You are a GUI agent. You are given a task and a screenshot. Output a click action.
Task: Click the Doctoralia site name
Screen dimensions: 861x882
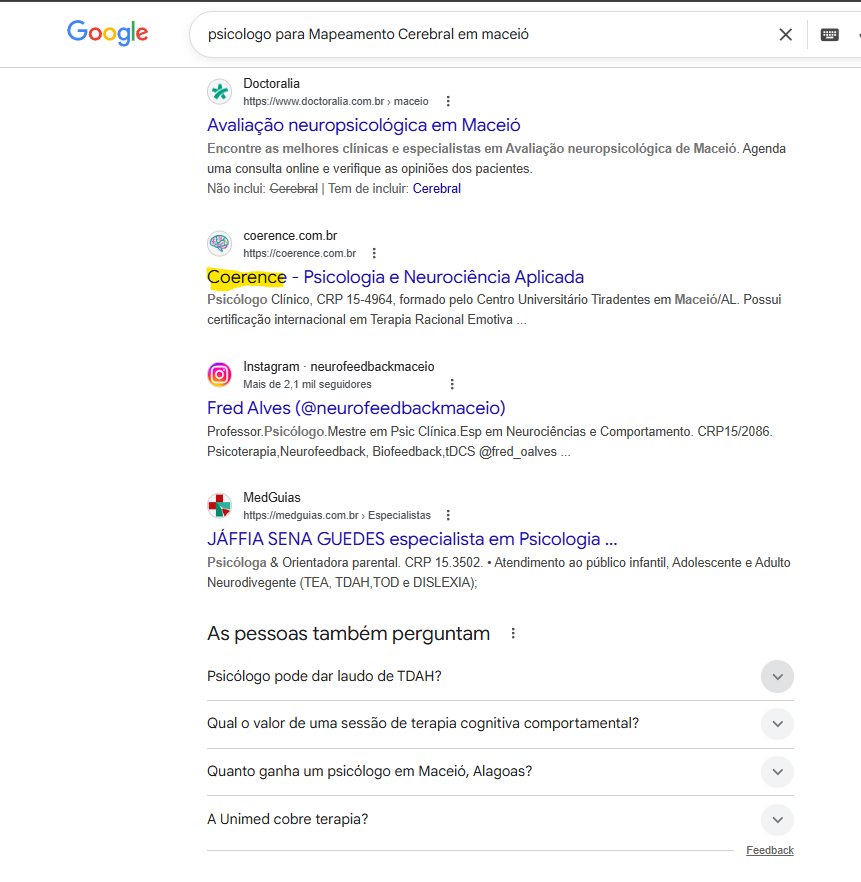pos(271,83)
